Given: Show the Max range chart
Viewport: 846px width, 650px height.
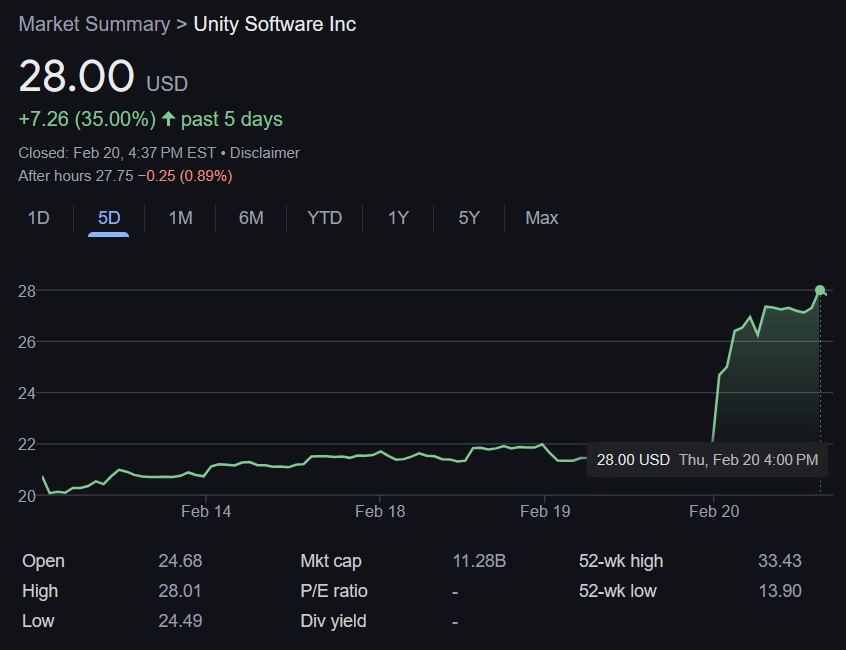Looking at the screenshot, I should 542,218.
